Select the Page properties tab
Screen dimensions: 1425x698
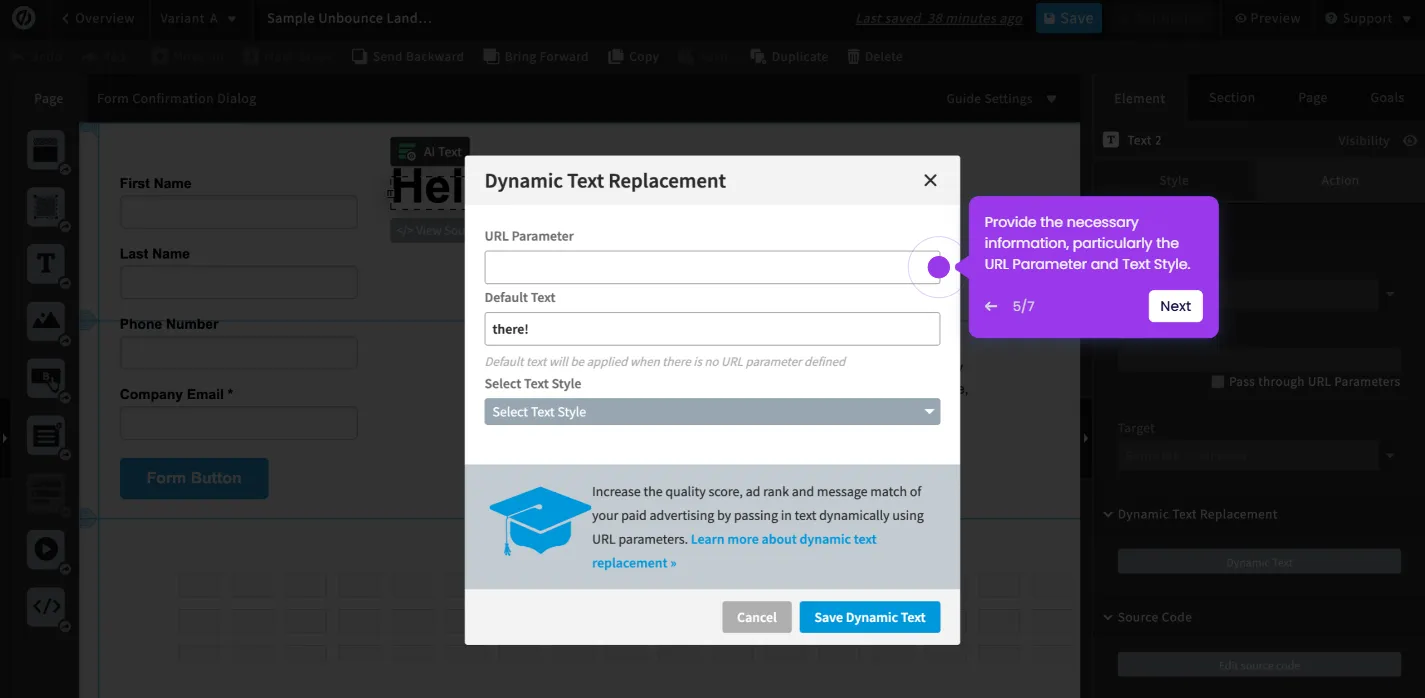click(1312, 97)
